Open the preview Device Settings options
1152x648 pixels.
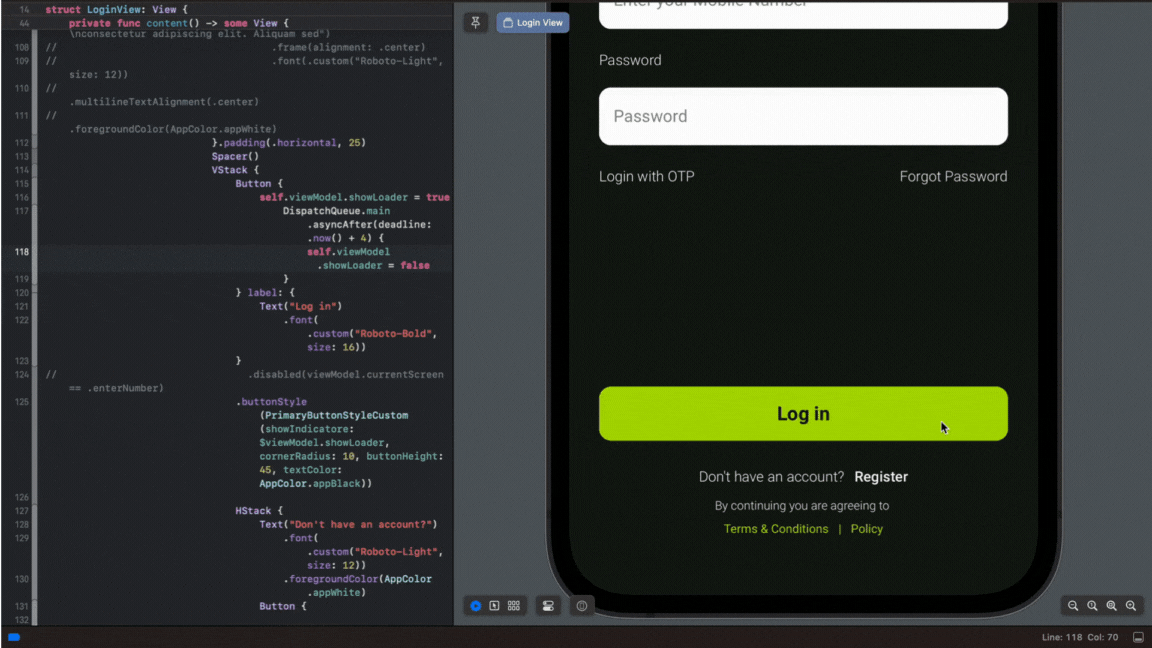548,605
